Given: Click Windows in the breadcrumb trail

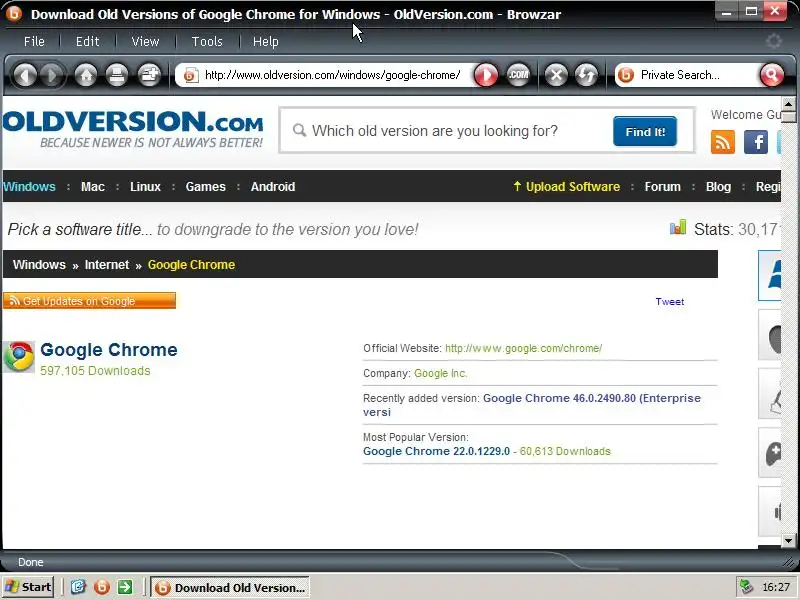Looking at the screenshot, I should (x=39, y=265).
